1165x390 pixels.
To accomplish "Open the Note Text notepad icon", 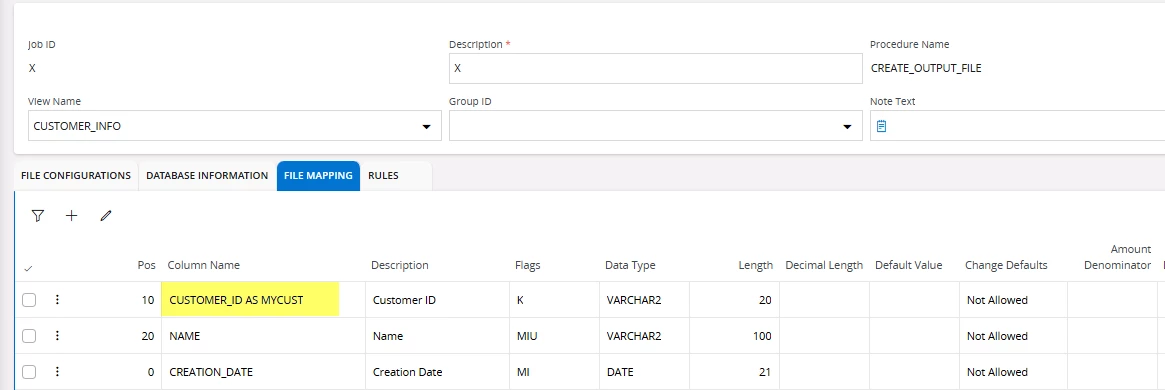I will (881, 126).
